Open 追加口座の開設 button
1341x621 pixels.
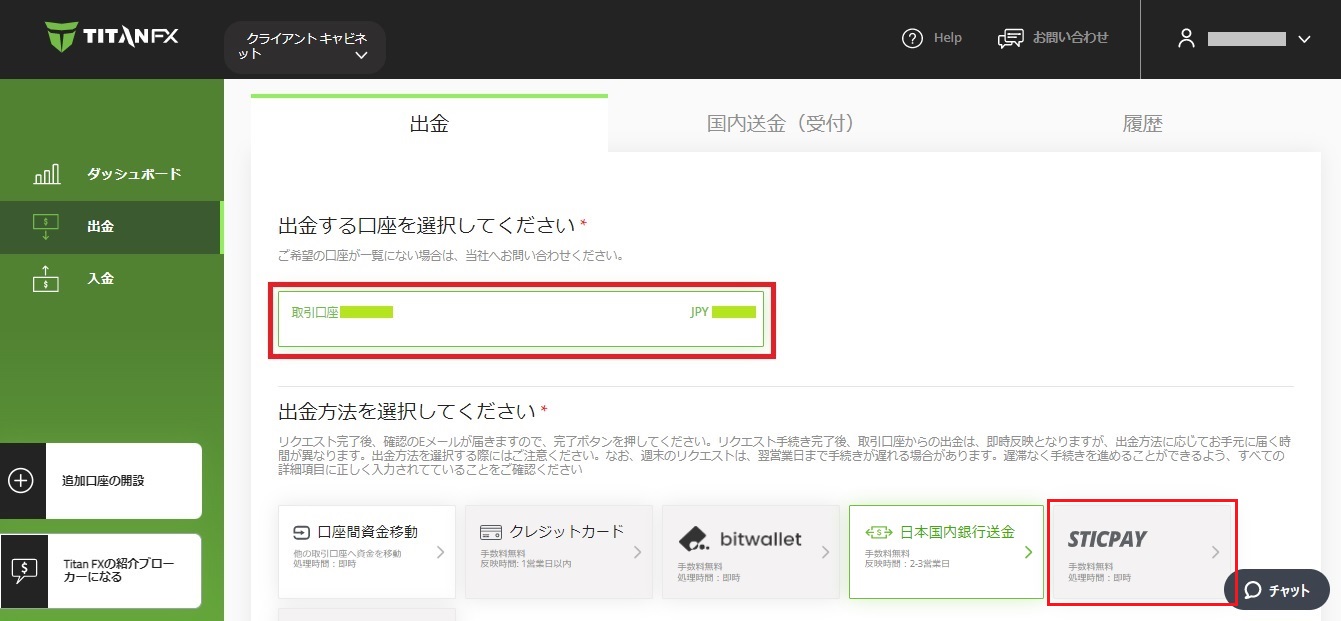click(100, 481)
